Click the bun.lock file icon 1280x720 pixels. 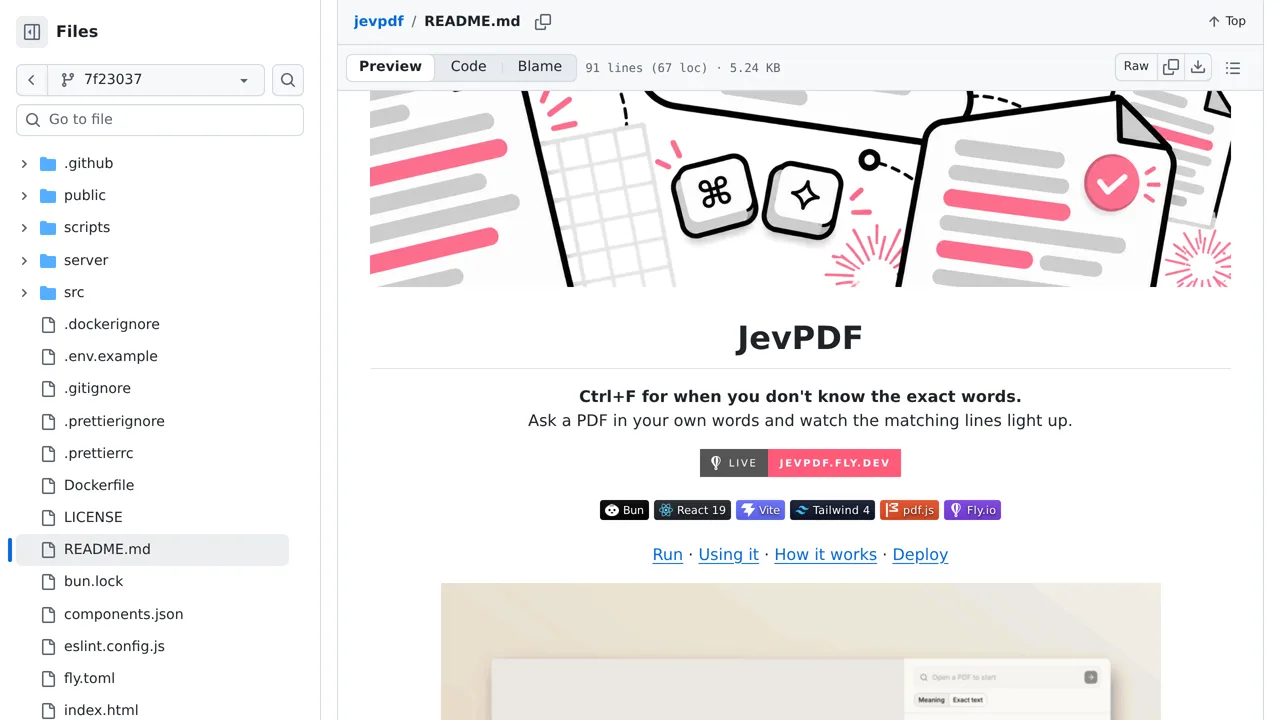pyautogui.click(x=48, y=581)
